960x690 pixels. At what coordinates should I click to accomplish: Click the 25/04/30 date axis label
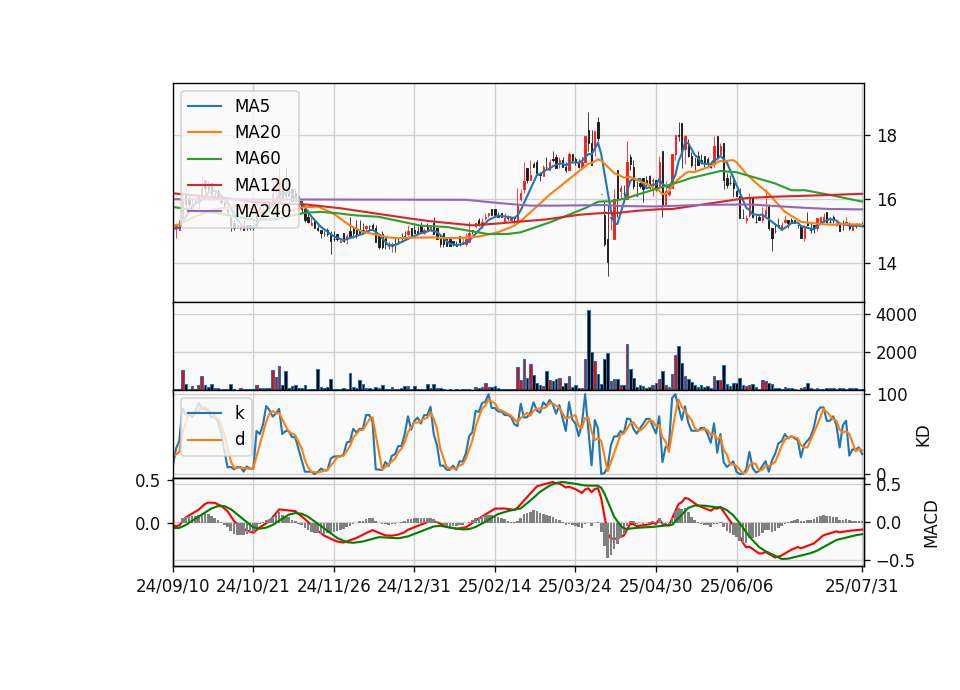click(656, 586)
